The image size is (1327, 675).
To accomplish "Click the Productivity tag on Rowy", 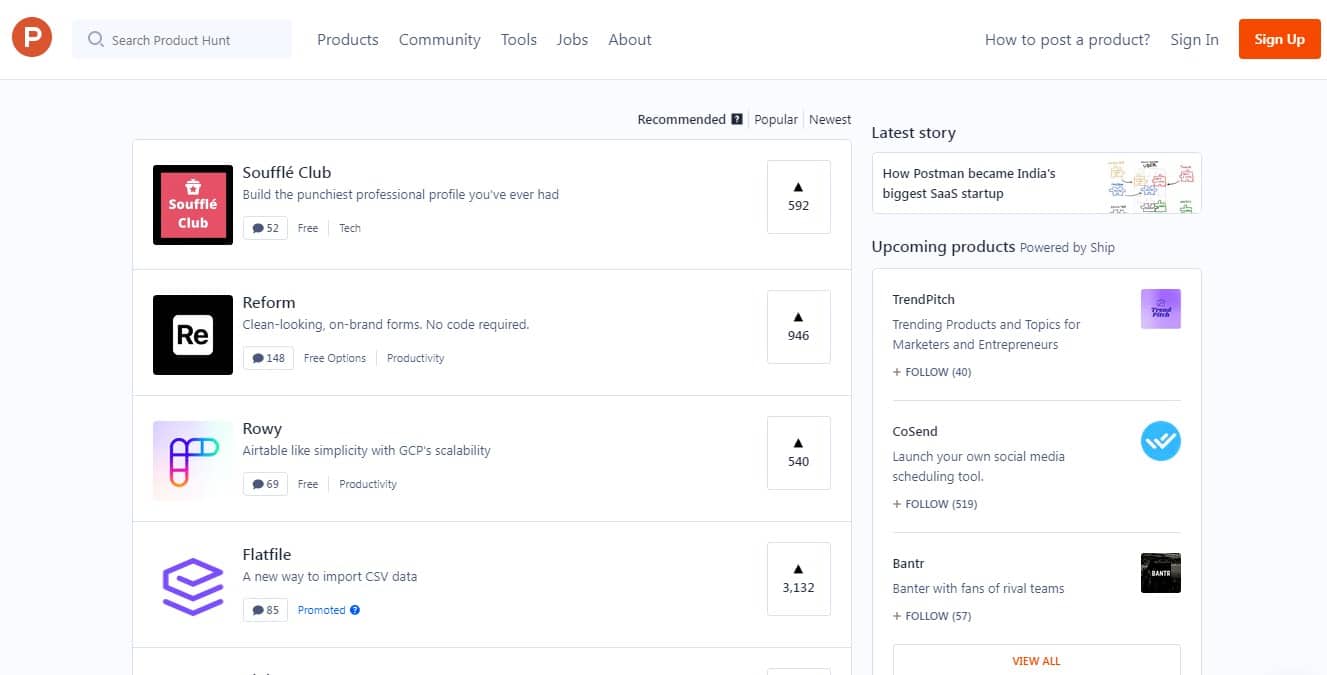I will (x=368, y=484).
